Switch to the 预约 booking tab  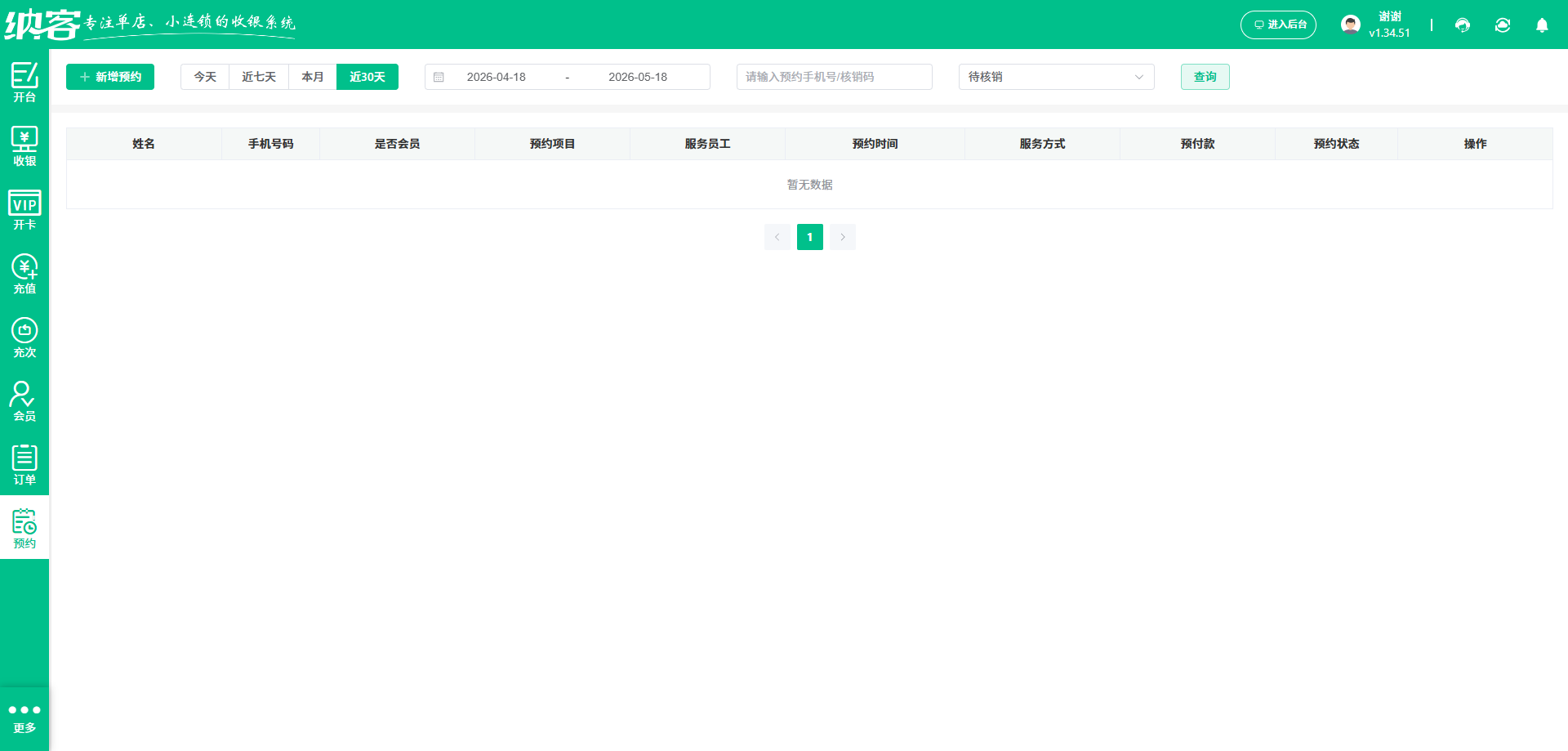tap(24, 527)
